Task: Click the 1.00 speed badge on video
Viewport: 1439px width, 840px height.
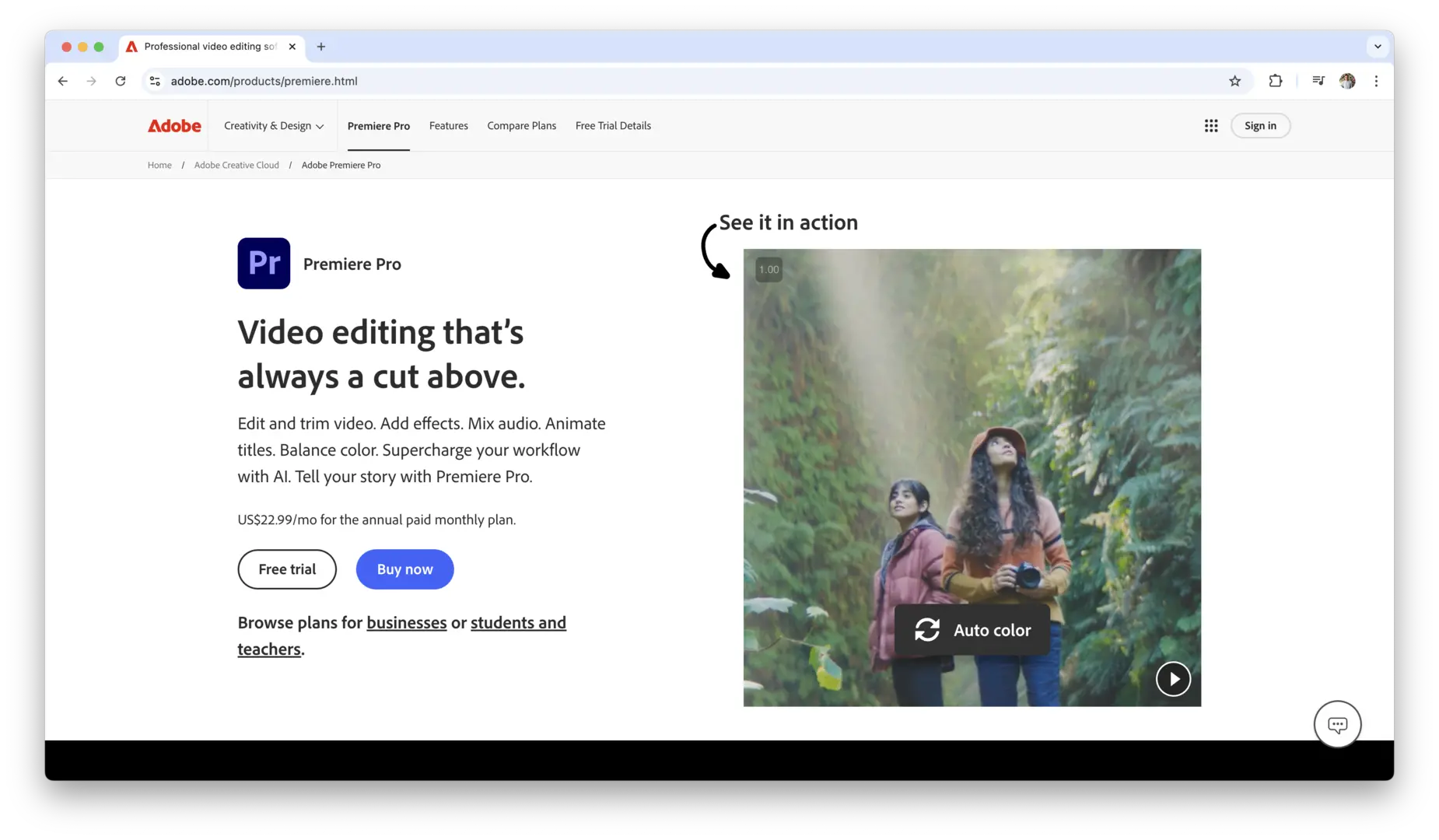Action: (x=769, y=270)
